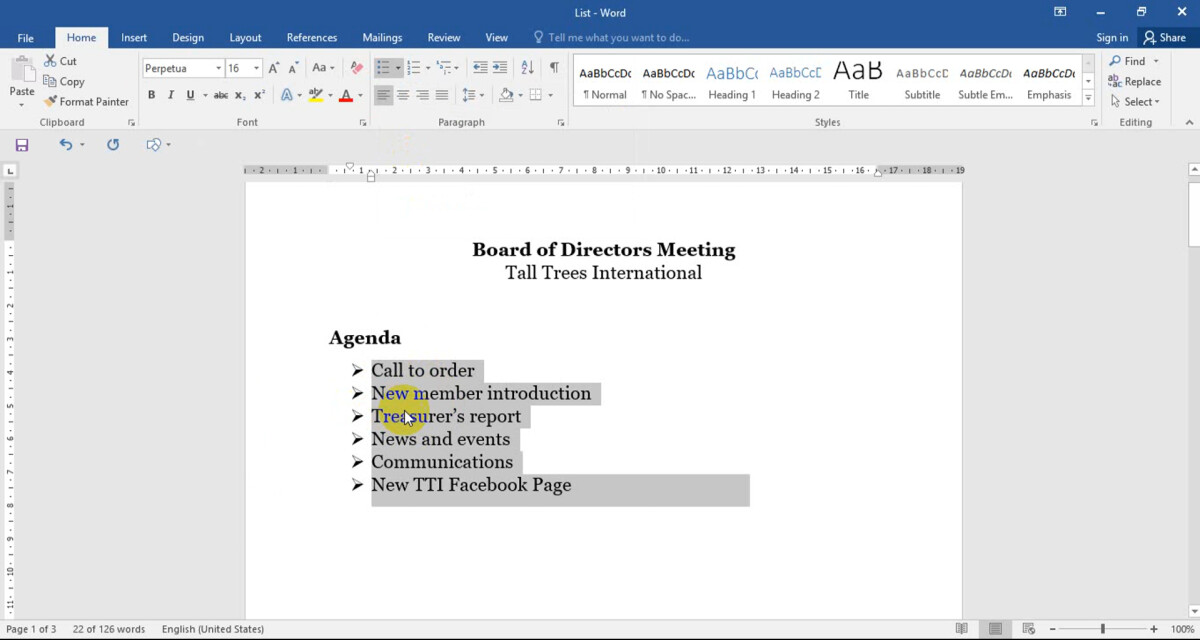Toggle Italic formatting

pos(170,95)
